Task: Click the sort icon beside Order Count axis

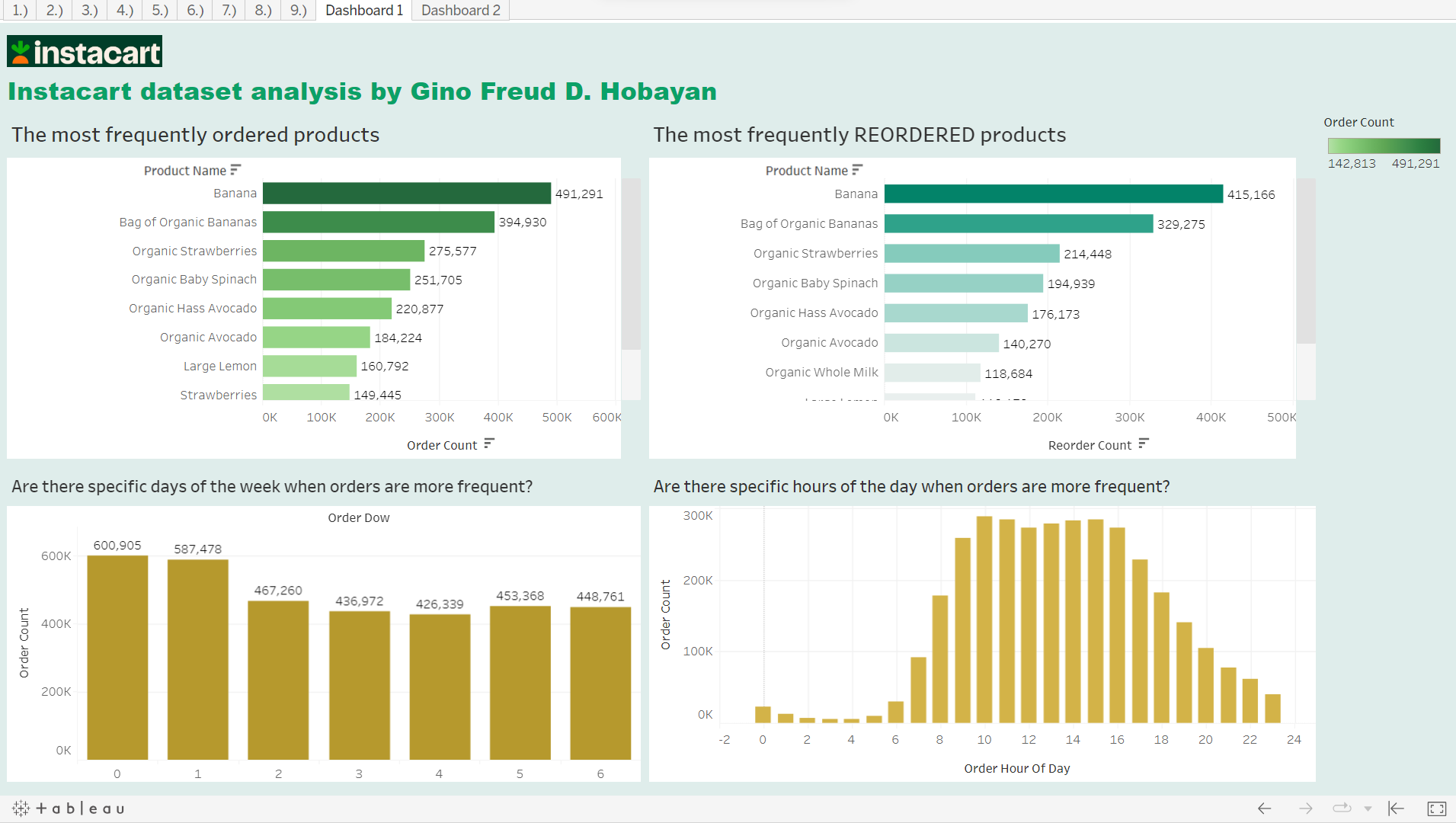Action: (491, 444)
